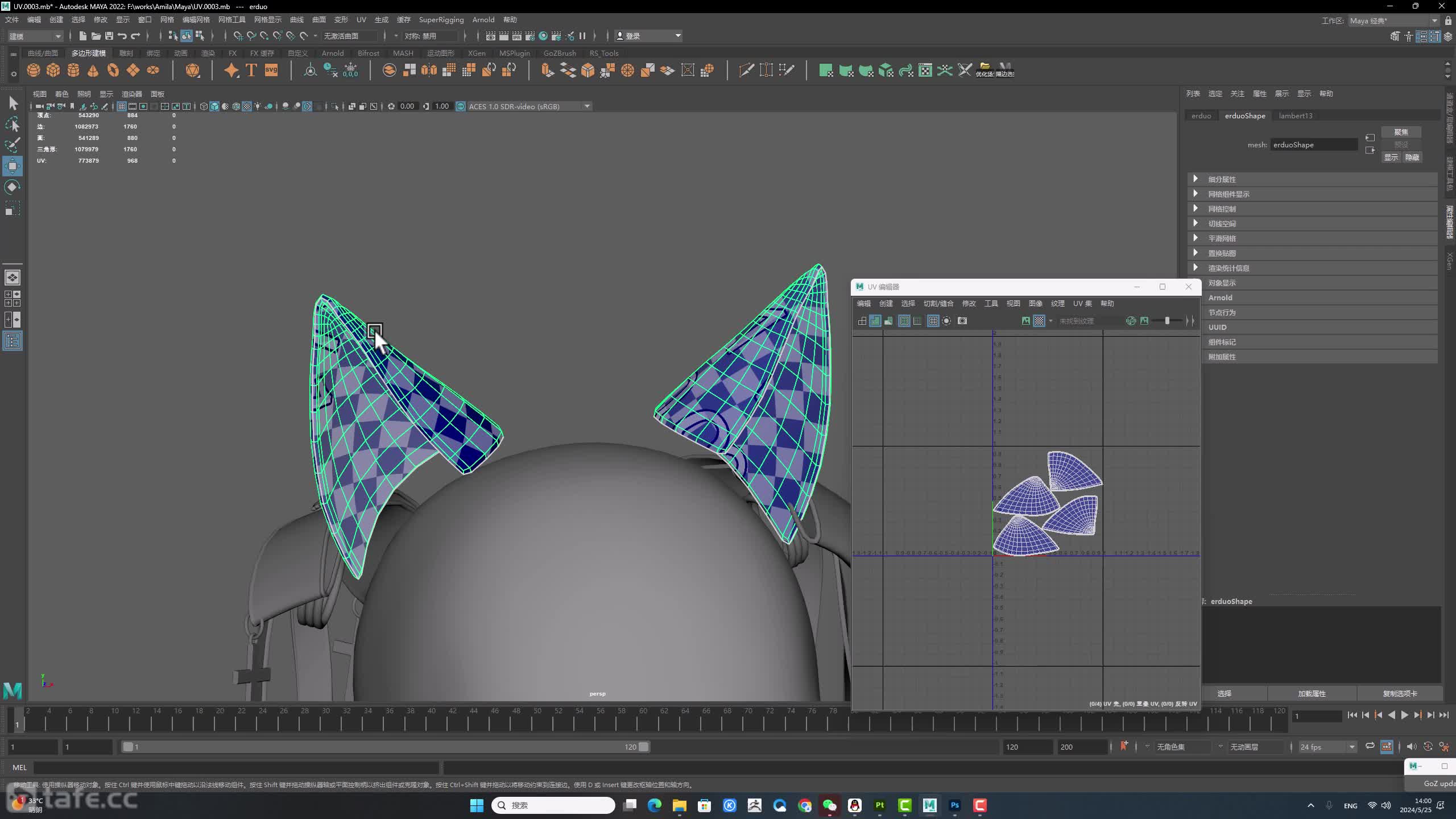Screen dimensions: 1456x819
Task: Switch to the 雕刻 shelf tab
Action: (126, 53)
